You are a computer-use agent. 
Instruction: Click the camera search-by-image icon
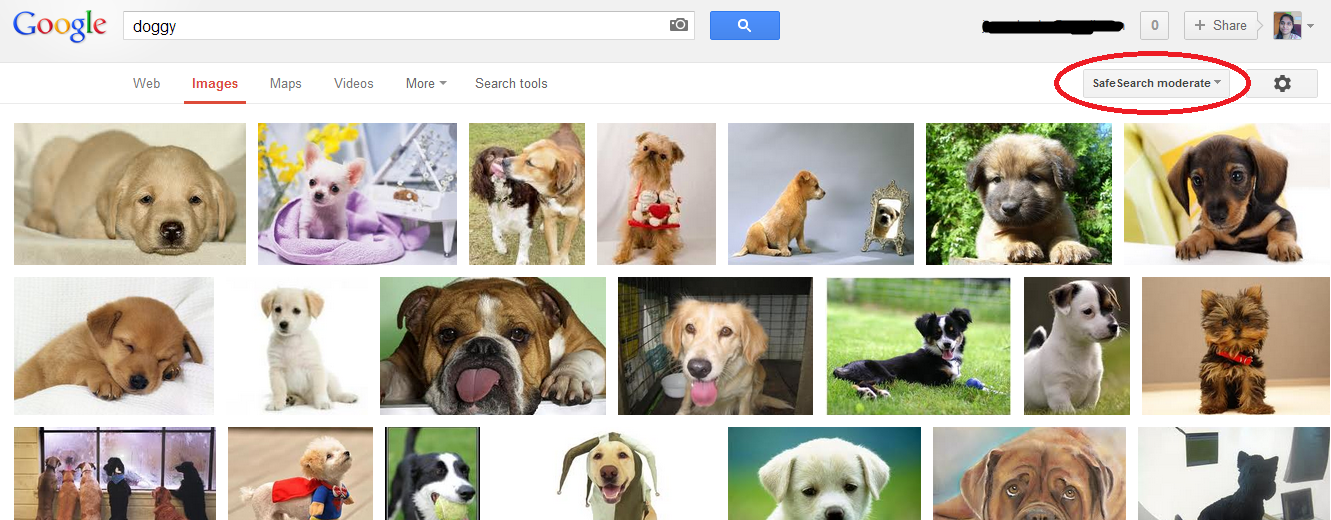click(679, 25)
